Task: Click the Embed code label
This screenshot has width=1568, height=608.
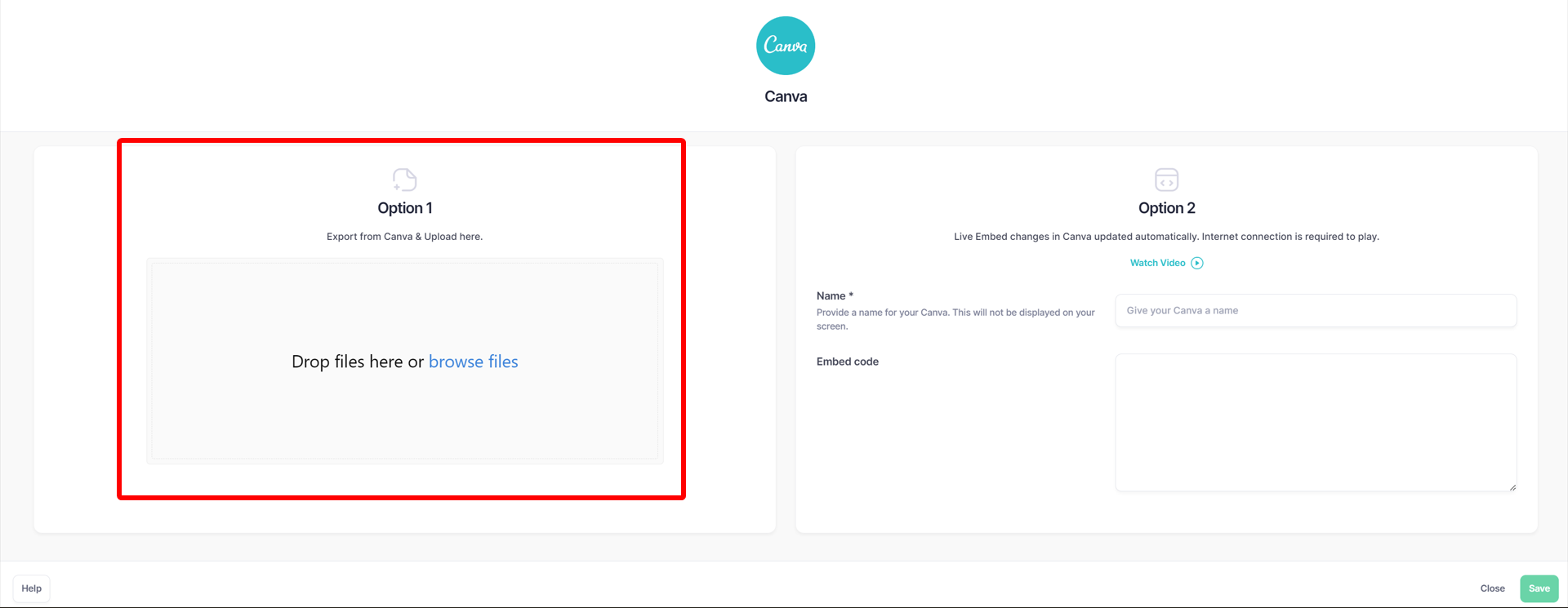Action: click(x=848, y=362)
